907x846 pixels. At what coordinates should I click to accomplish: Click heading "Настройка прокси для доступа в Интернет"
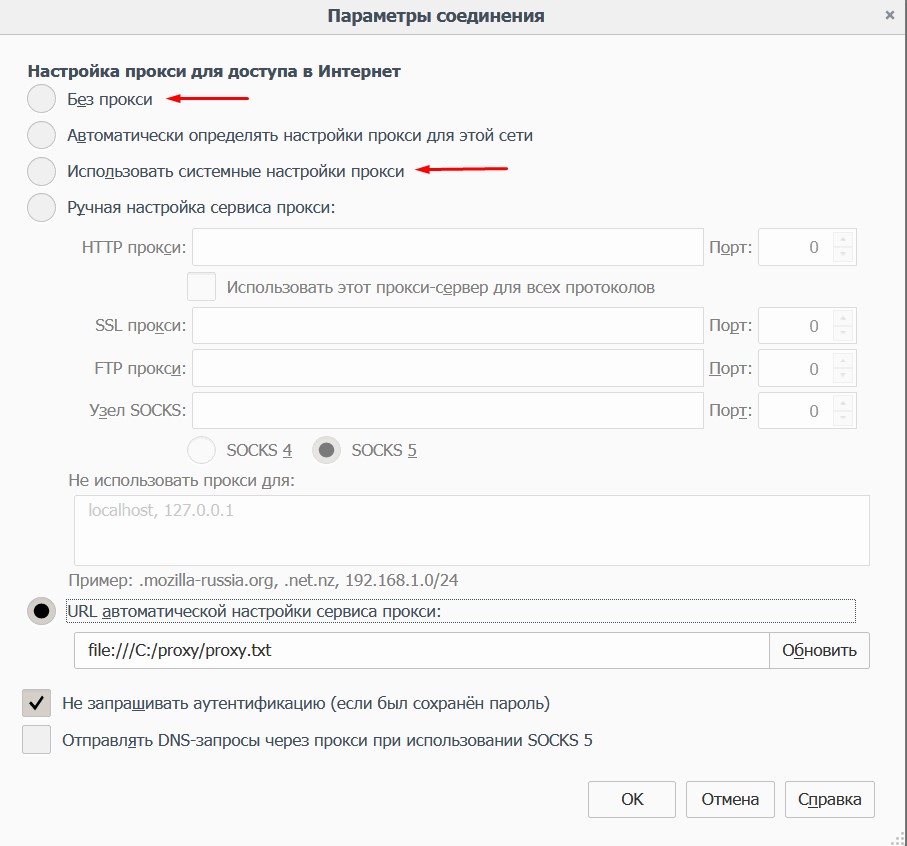214,71
